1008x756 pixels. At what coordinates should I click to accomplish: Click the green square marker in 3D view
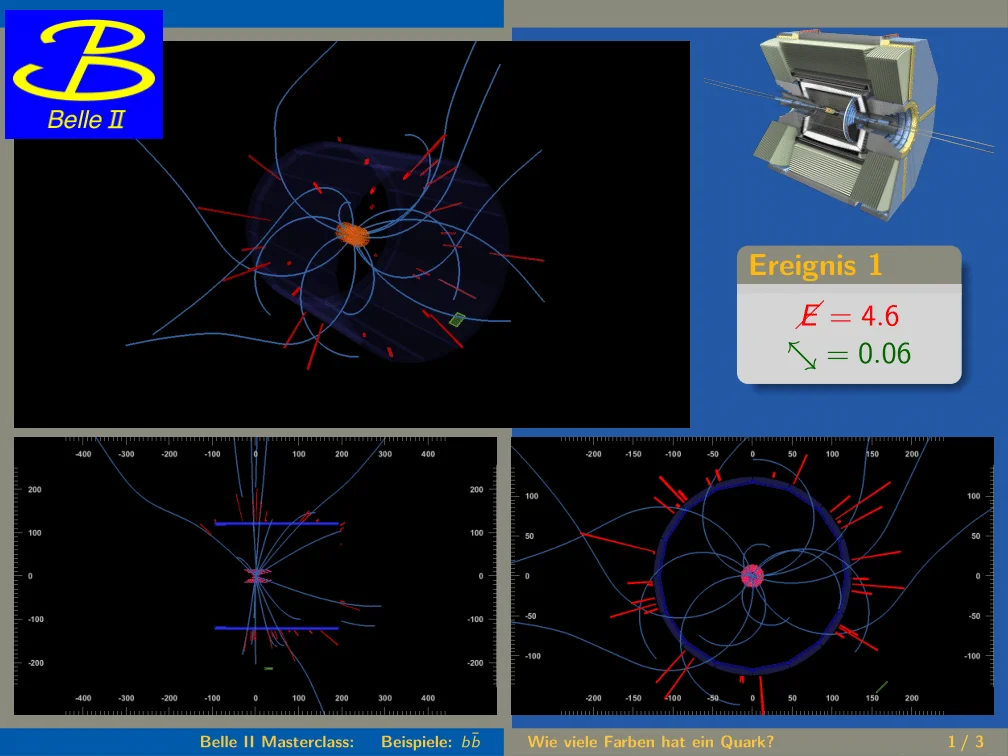[457, 319]
